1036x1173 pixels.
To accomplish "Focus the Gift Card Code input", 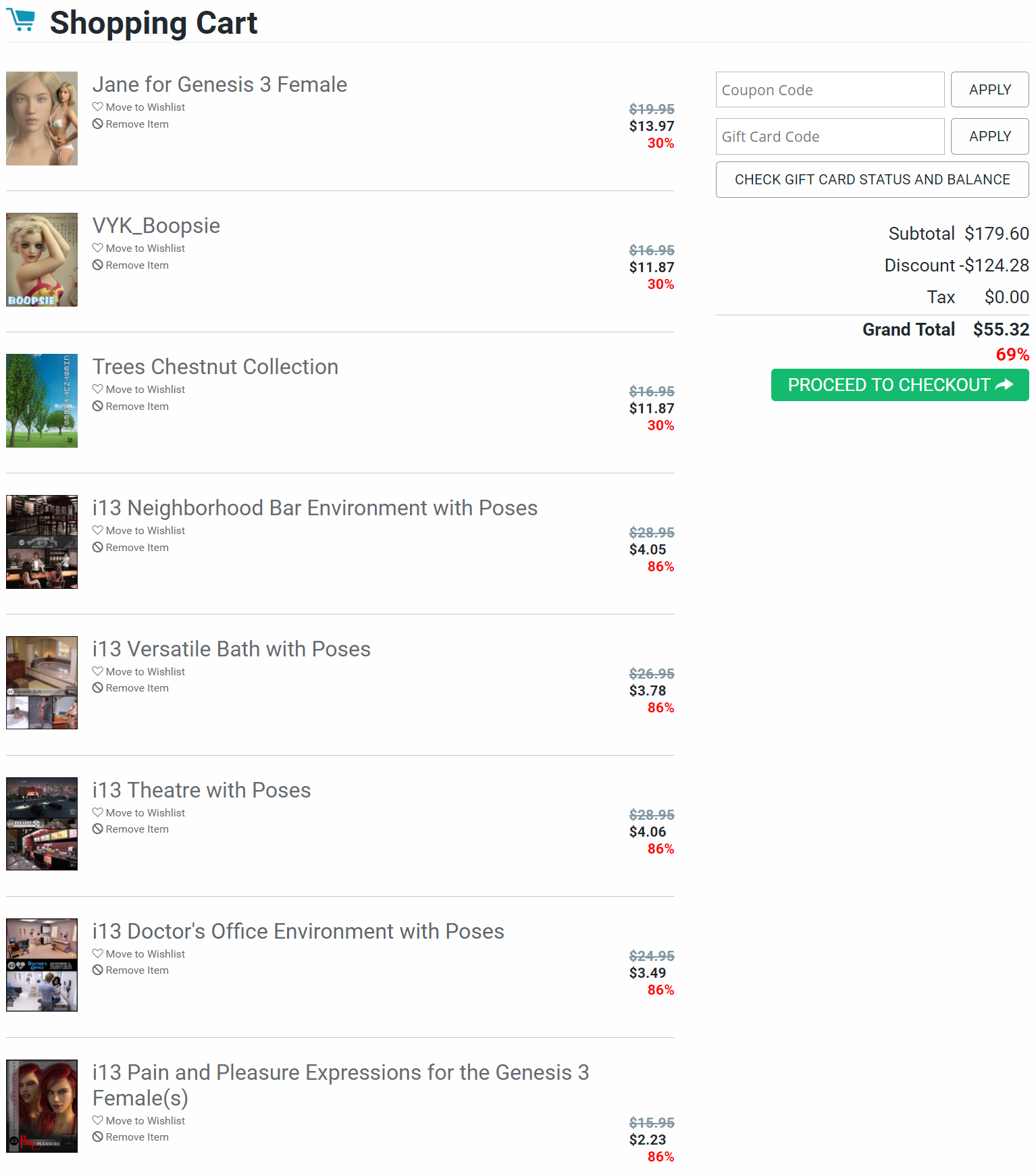I will tap(830, 136).
